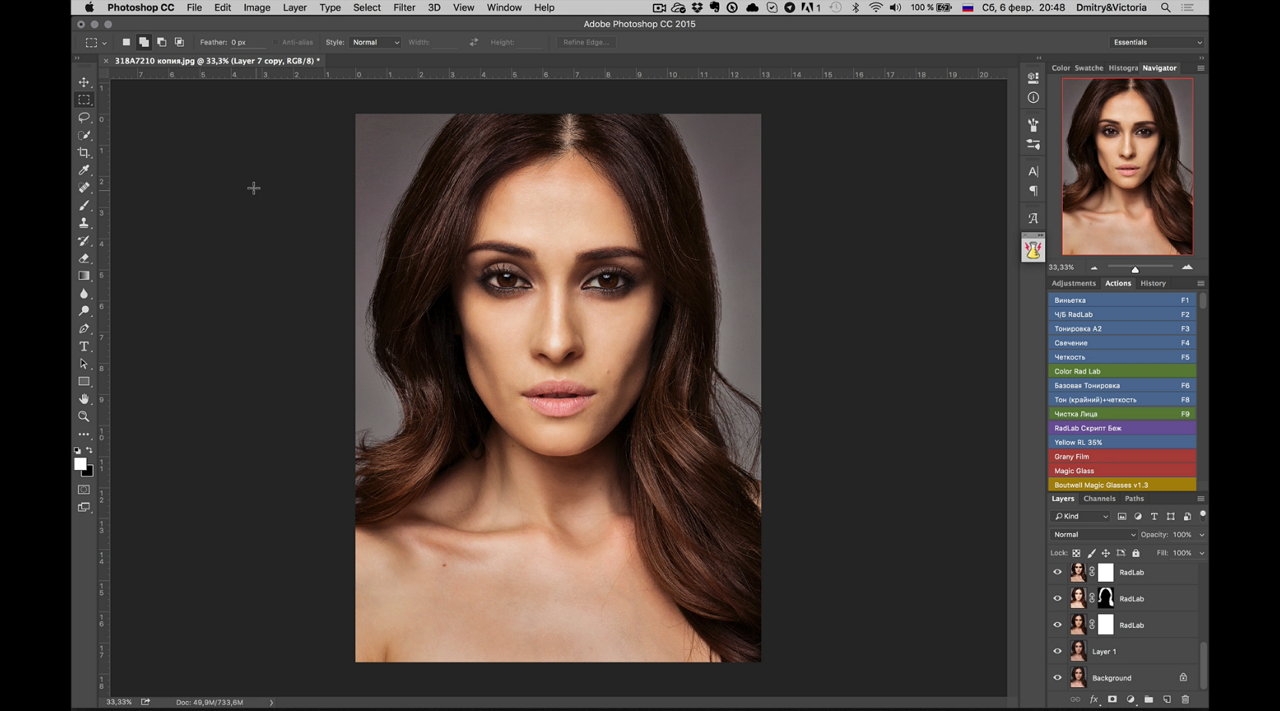Delete layer using trash icon
This screenshot has width=1280, height=711.
1185,699
